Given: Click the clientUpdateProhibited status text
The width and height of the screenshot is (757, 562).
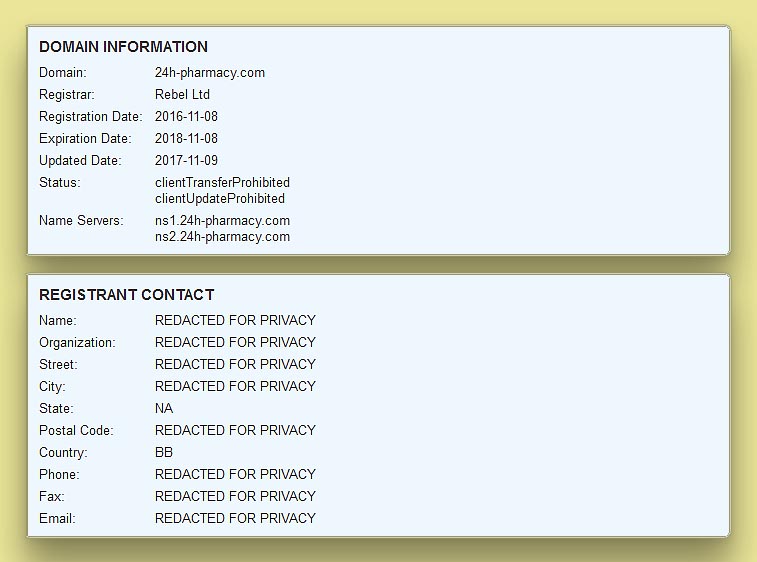Looking at the screenshot, I should point(220,199).
